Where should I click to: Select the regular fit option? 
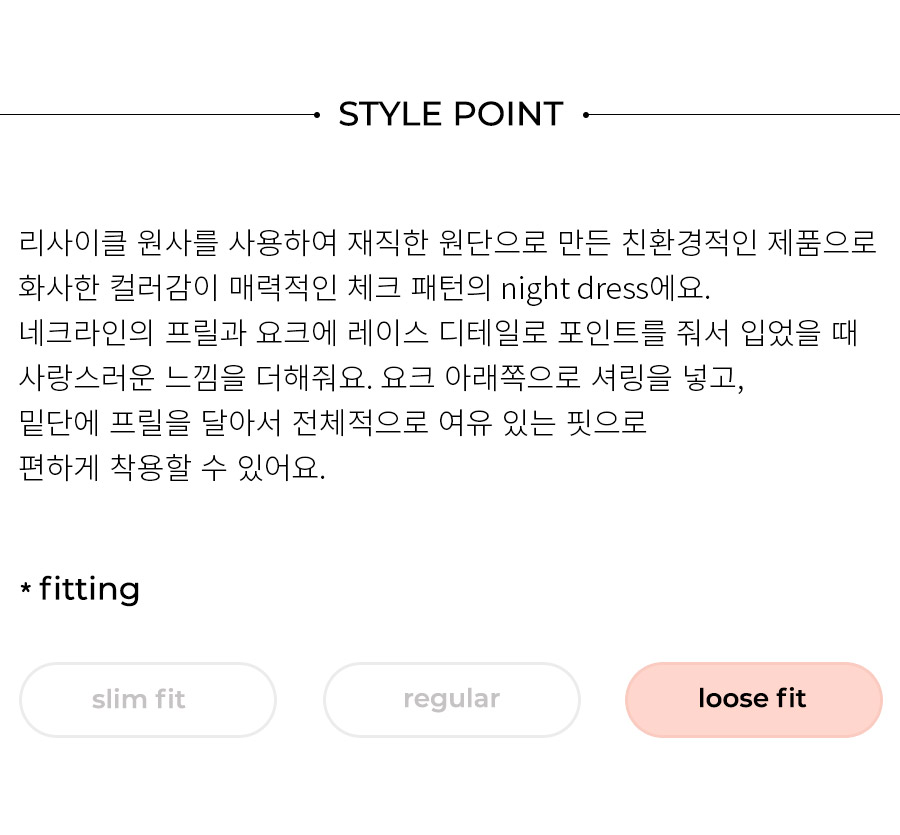[x=452, y=700]
